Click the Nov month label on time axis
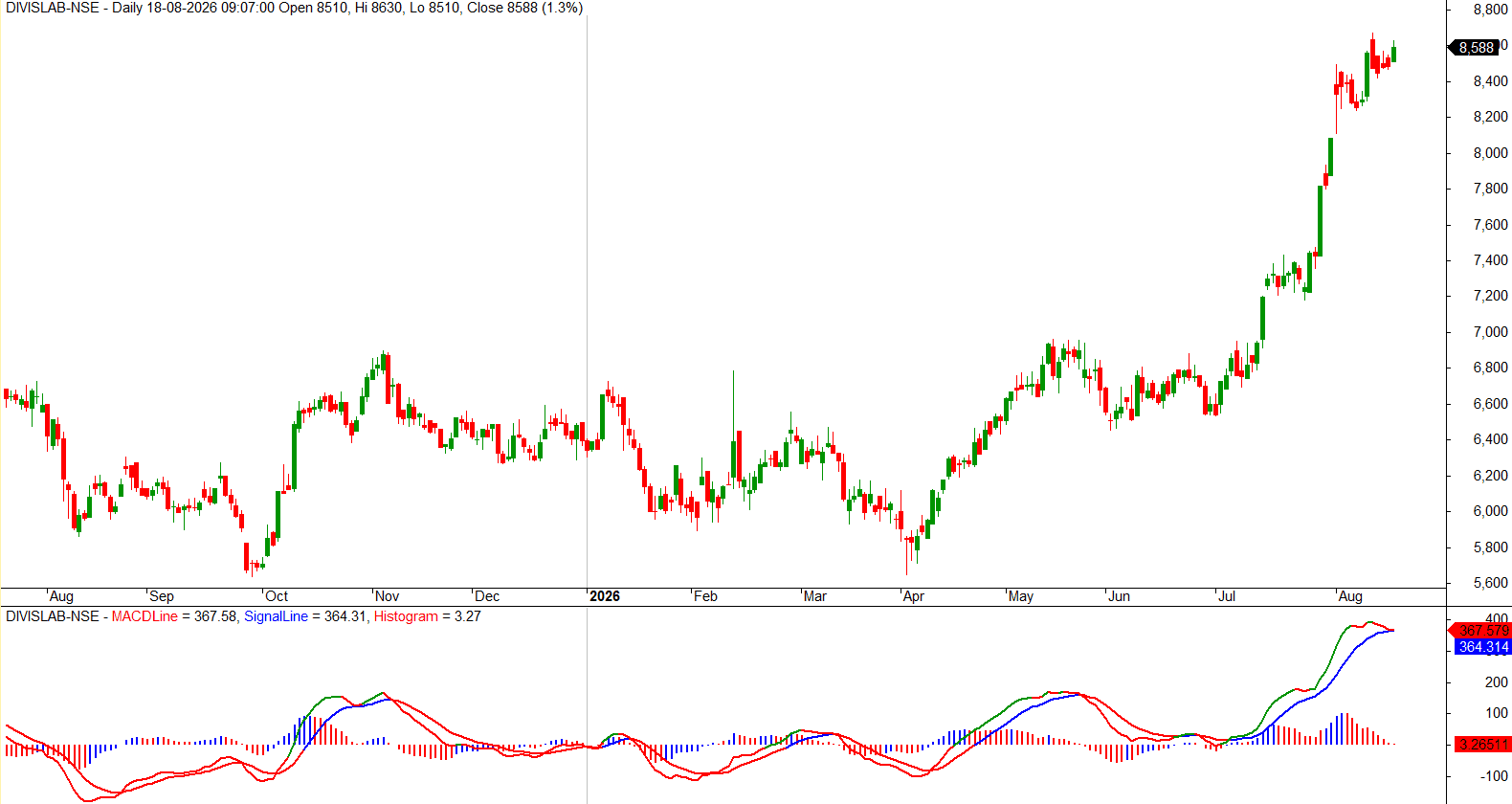 click(x=387, y=596)
